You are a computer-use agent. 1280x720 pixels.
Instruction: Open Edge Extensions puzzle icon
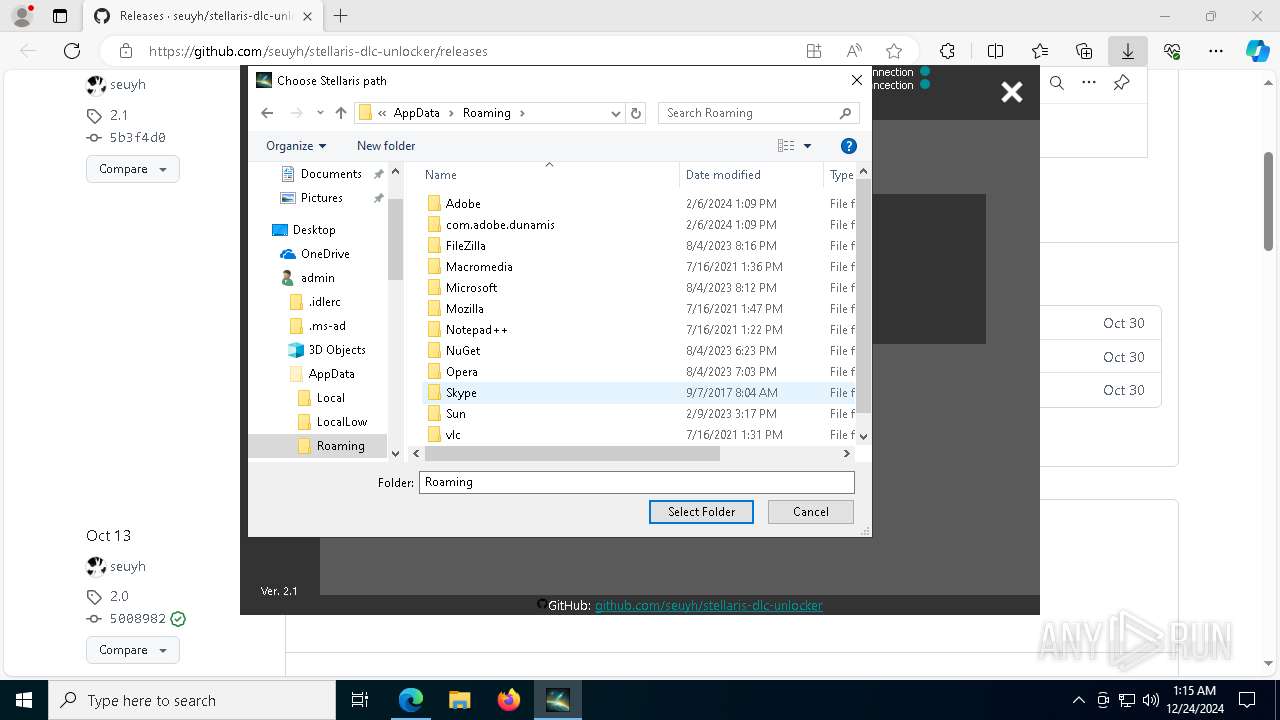coord(947,51)
